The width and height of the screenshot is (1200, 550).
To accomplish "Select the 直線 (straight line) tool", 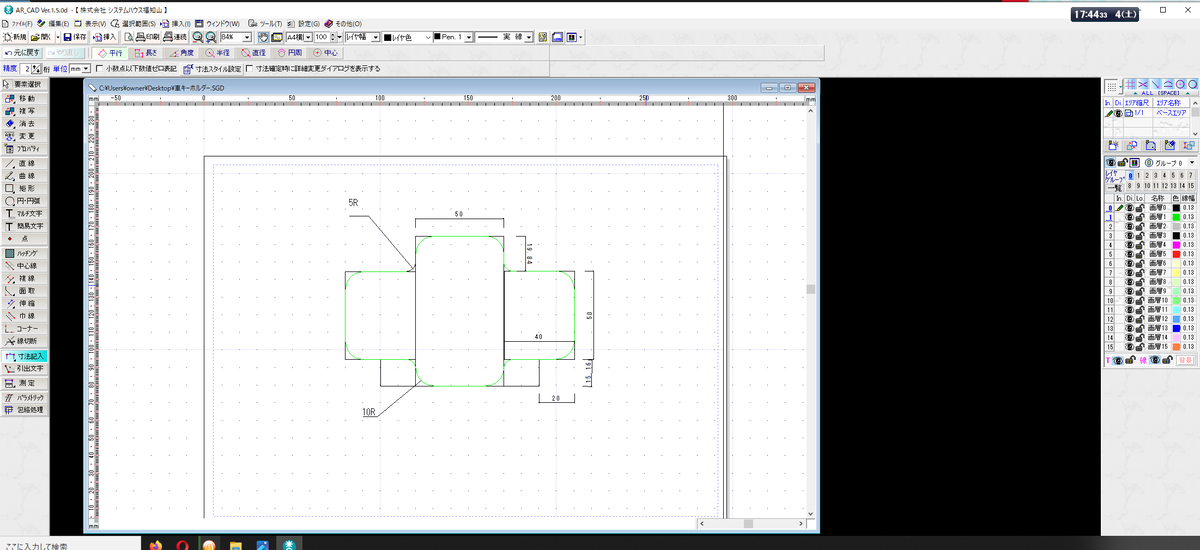I will click(24, 163).
